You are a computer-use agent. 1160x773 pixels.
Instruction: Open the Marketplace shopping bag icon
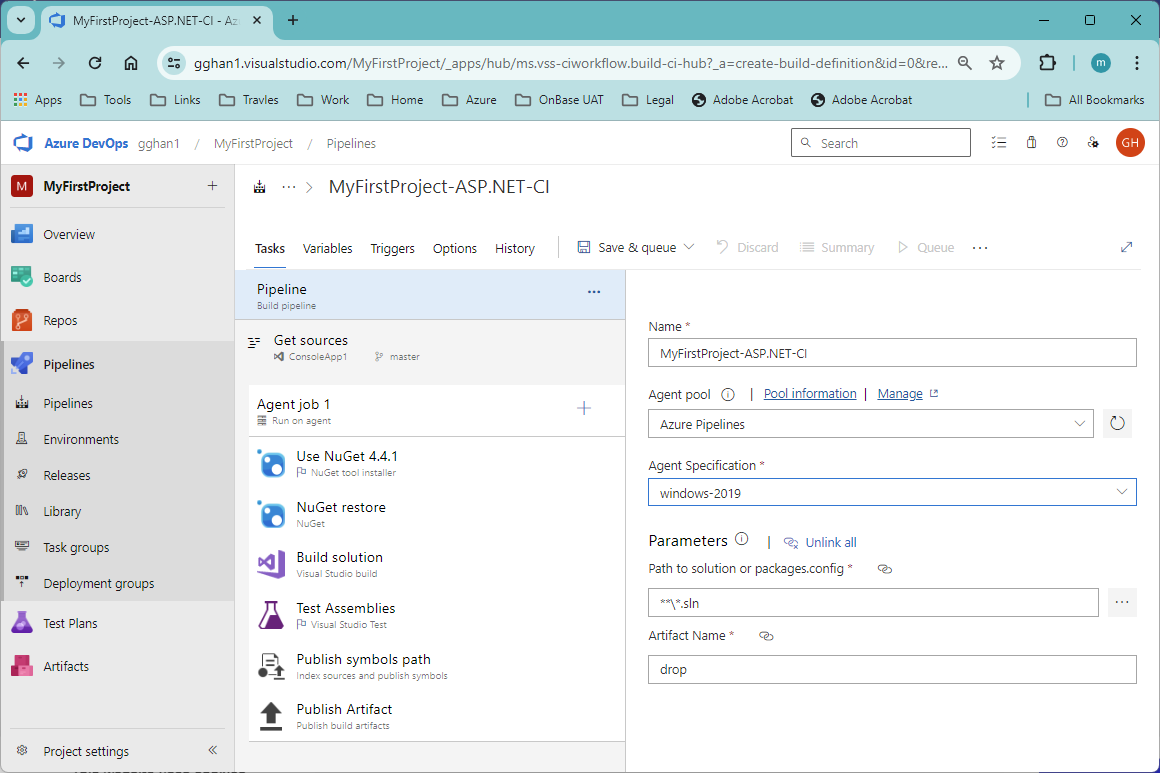pyautogui.click(x=1031, y=143)
